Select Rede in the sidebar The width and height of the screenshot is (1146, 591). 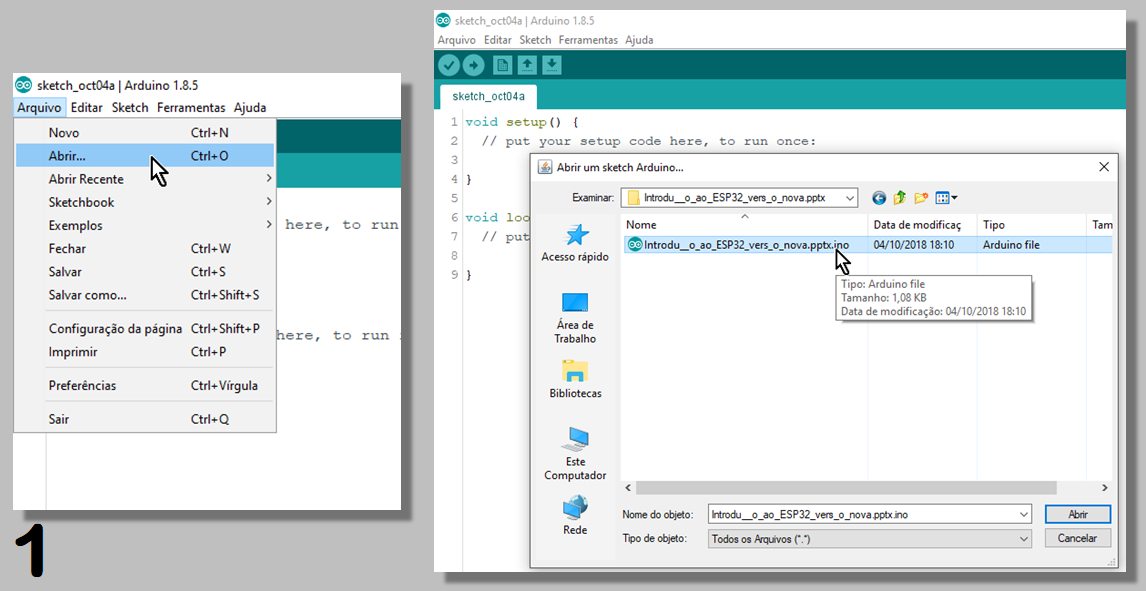[575, 515]
